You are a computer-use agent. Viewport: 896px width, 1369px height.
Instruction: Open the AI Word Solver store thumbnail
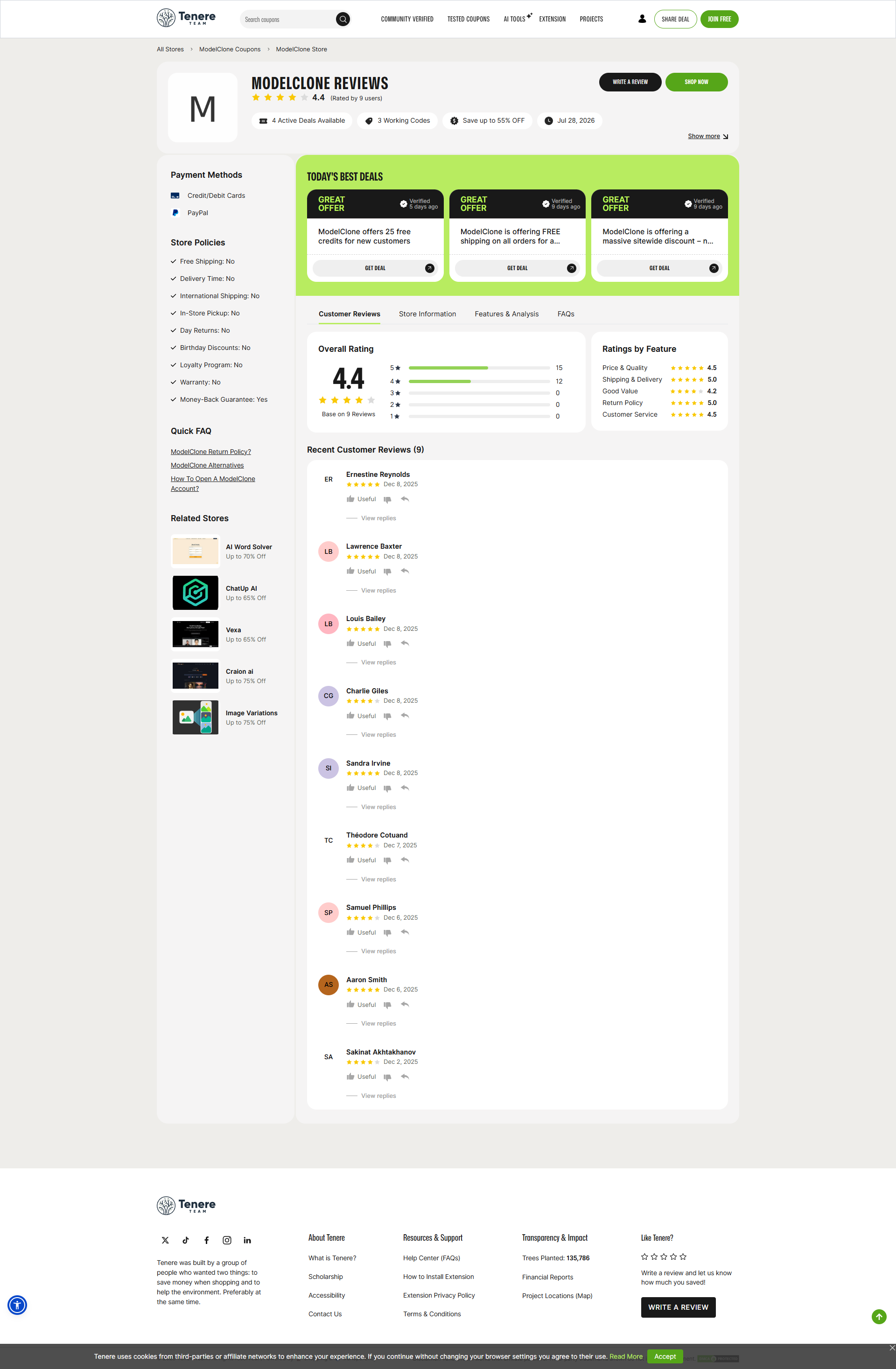tap(196, 551)
